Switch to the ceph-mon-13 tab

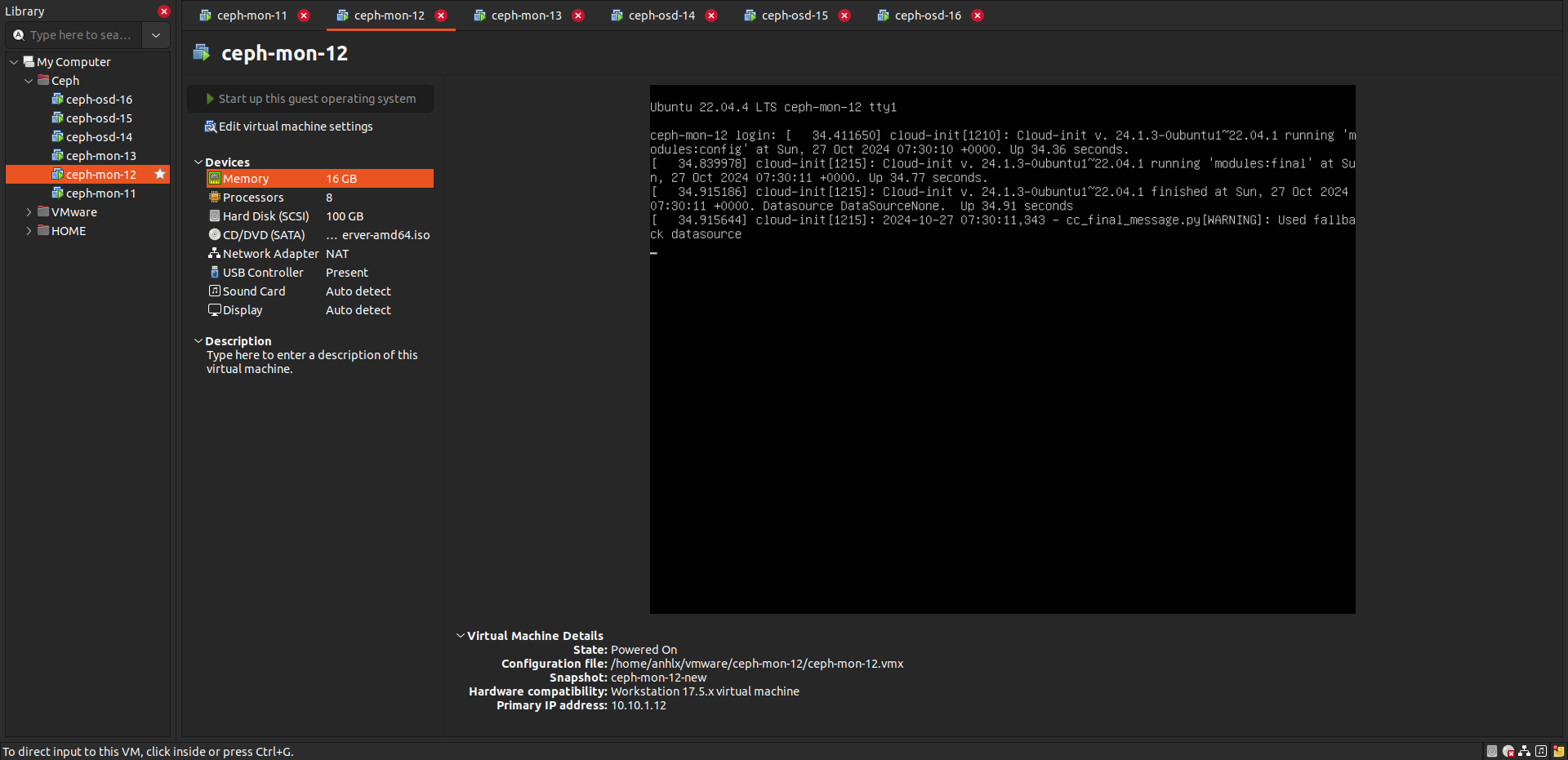[526, 16]
